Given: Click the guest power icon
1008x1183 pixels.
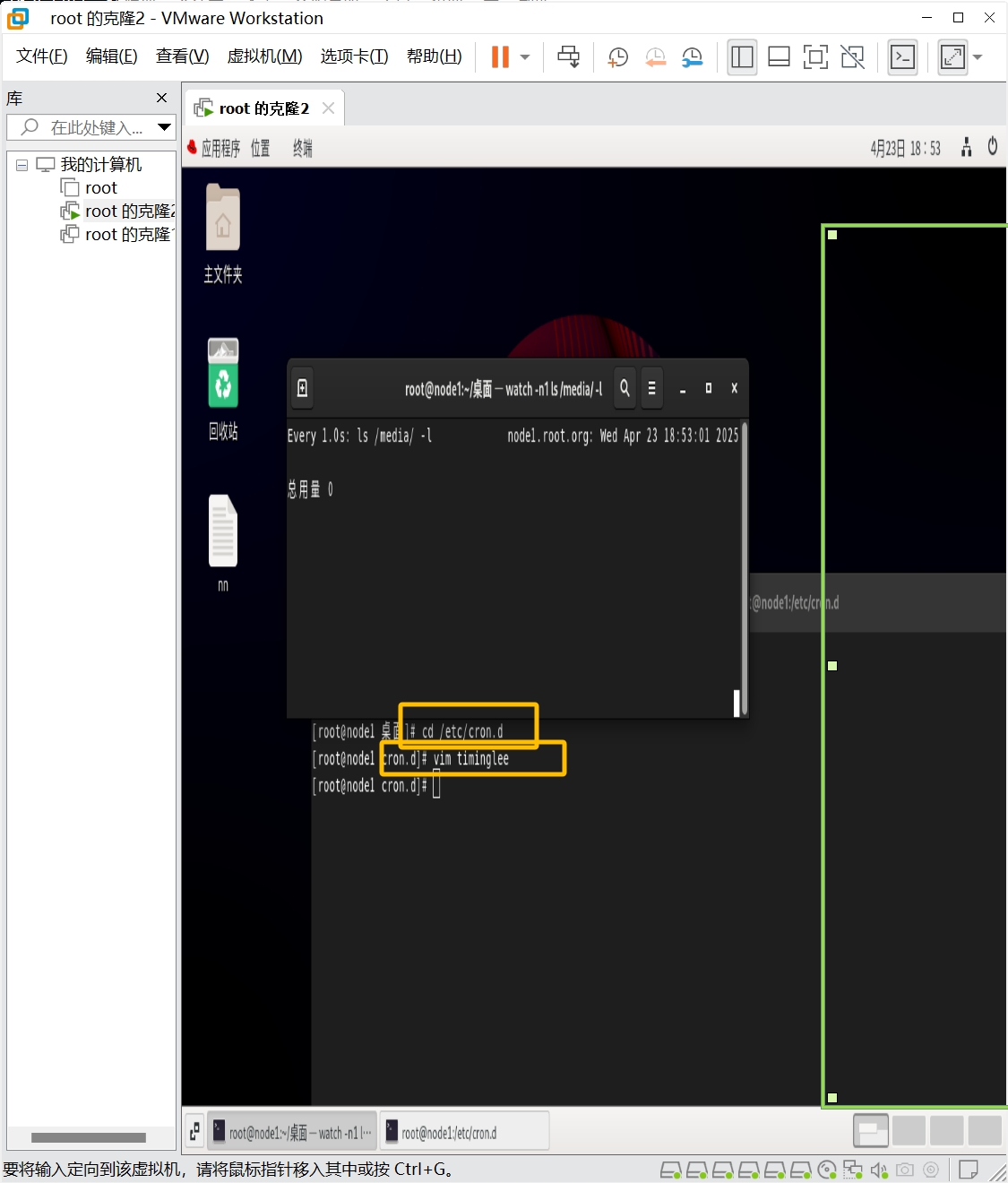Looking at the screenshot, I should [993, 147].
